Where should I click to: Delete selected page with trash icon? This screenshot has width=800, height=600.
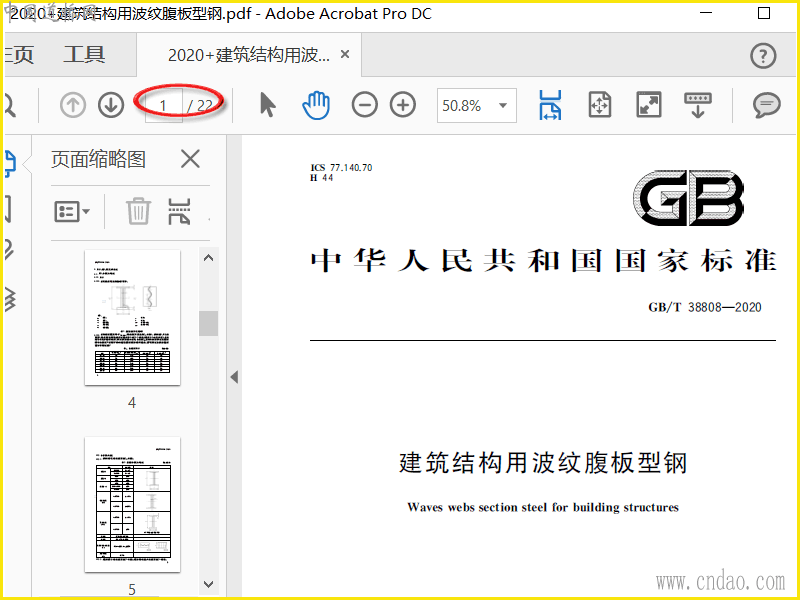point(138,211)
